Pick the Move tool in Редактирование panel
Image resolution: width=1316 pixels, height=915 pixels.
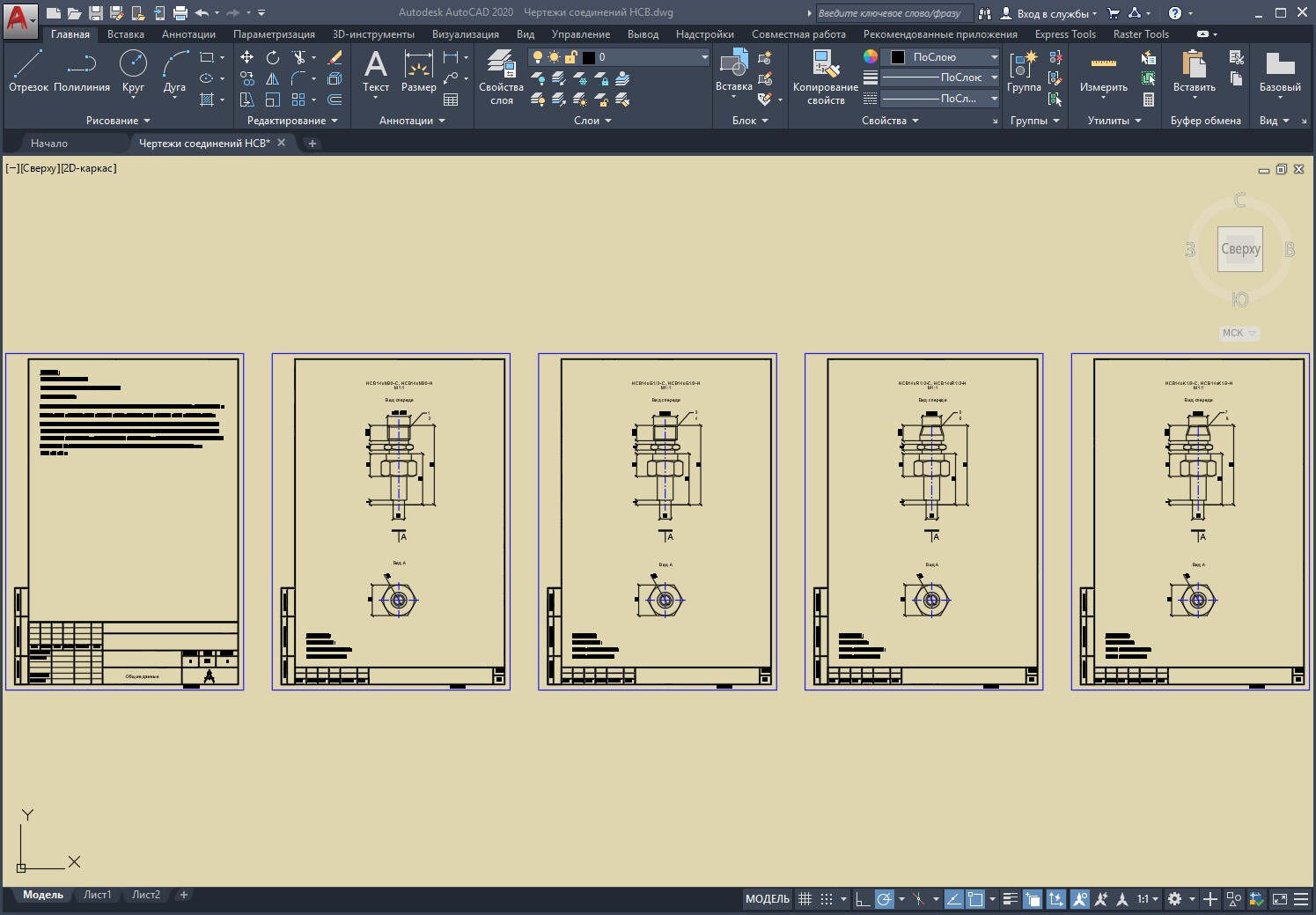247,57
